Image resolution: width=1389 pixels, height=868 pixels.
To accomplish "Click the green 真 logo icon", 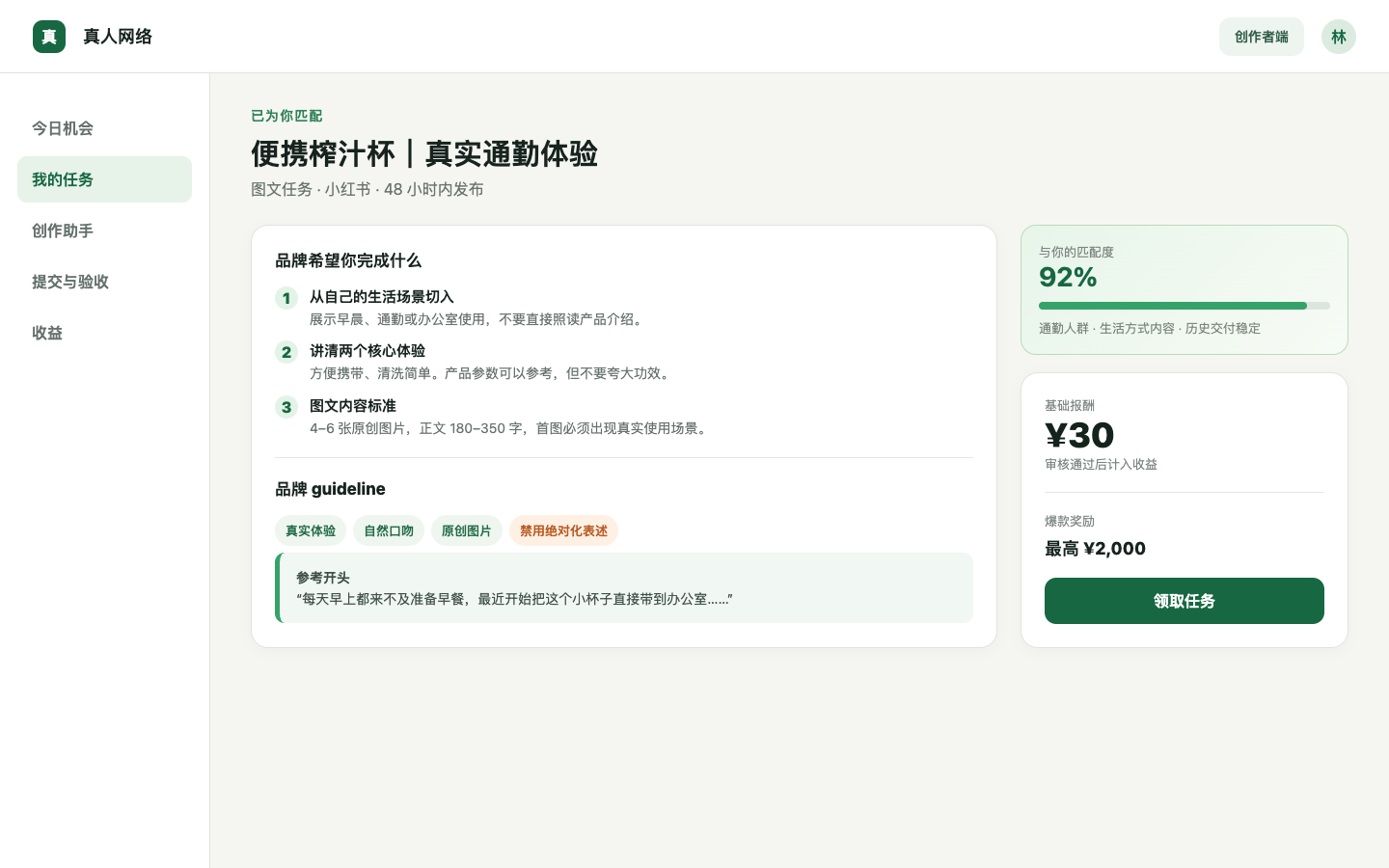I will [x=49, y=37].
